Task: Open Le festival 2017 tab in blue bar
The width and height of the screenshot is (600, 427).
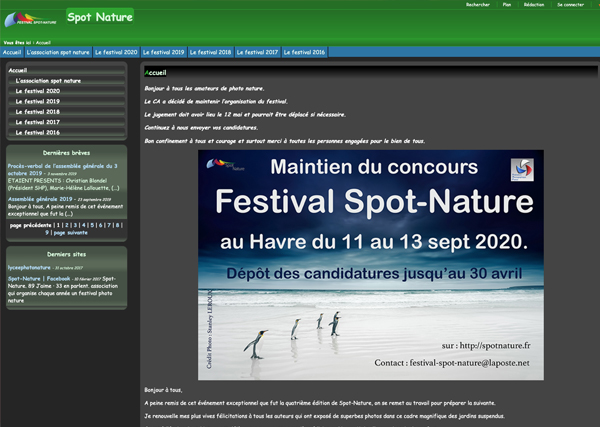Action: click(258, 52)
